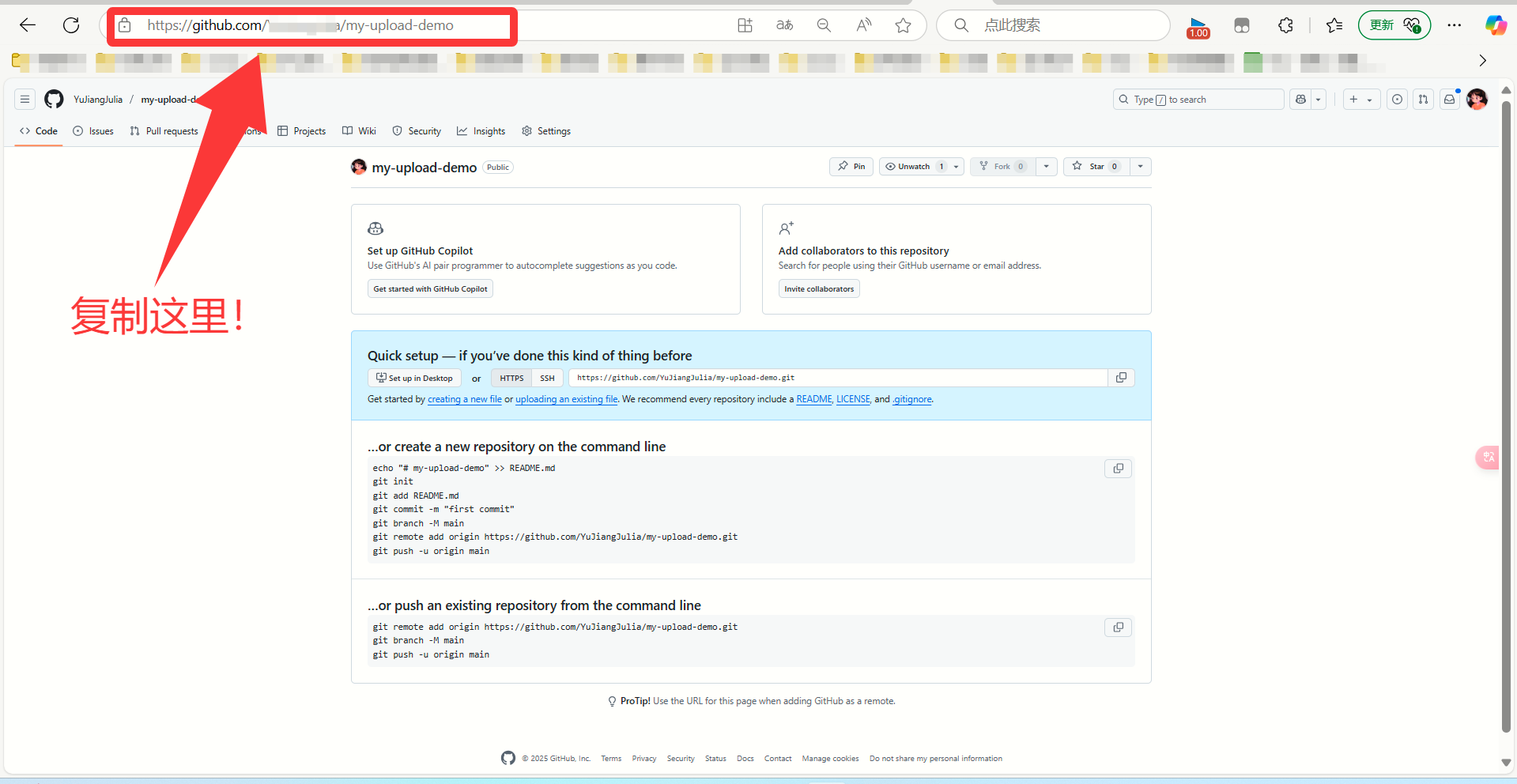This screenshot has width=1517, height=784.
Task: Pin the repository with Pin button
Action: point(851,166)
